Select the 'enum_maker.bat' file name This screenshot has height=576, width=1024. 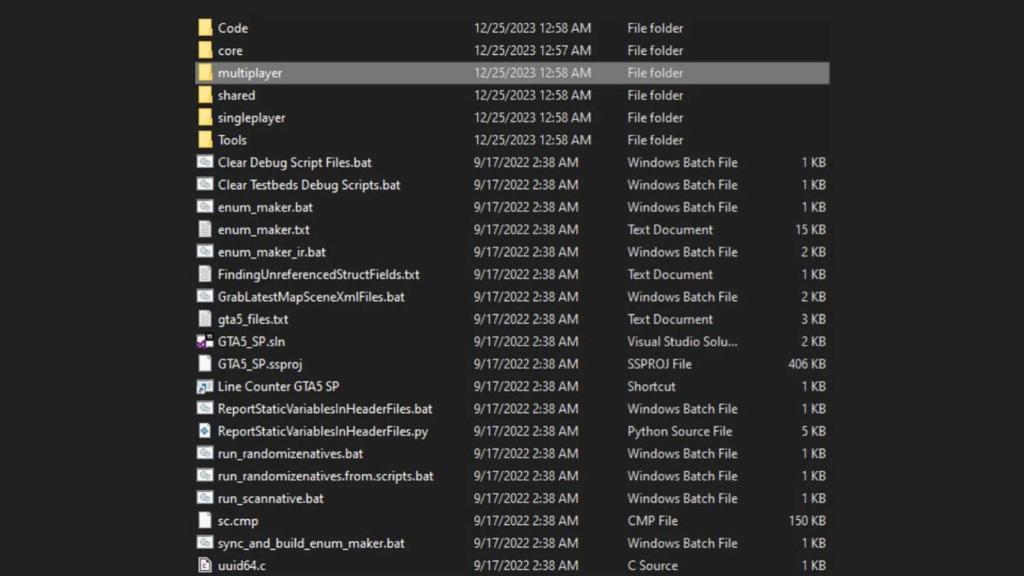[265, 207]
